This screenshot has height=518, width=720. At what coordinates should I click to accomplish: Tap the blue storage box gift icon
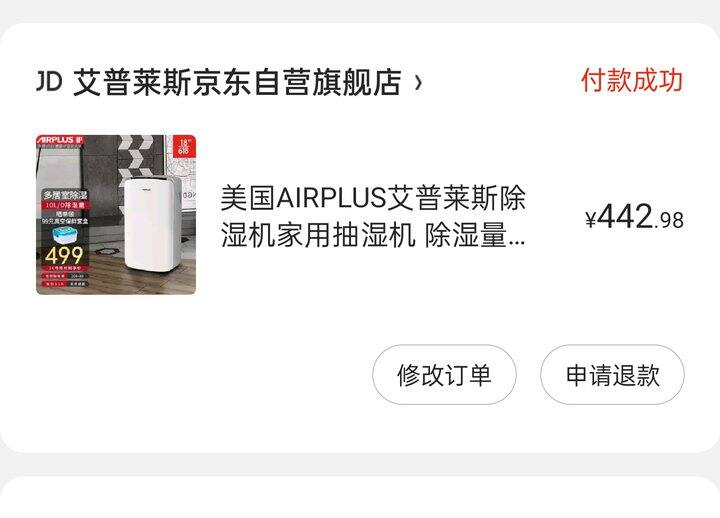64,235
